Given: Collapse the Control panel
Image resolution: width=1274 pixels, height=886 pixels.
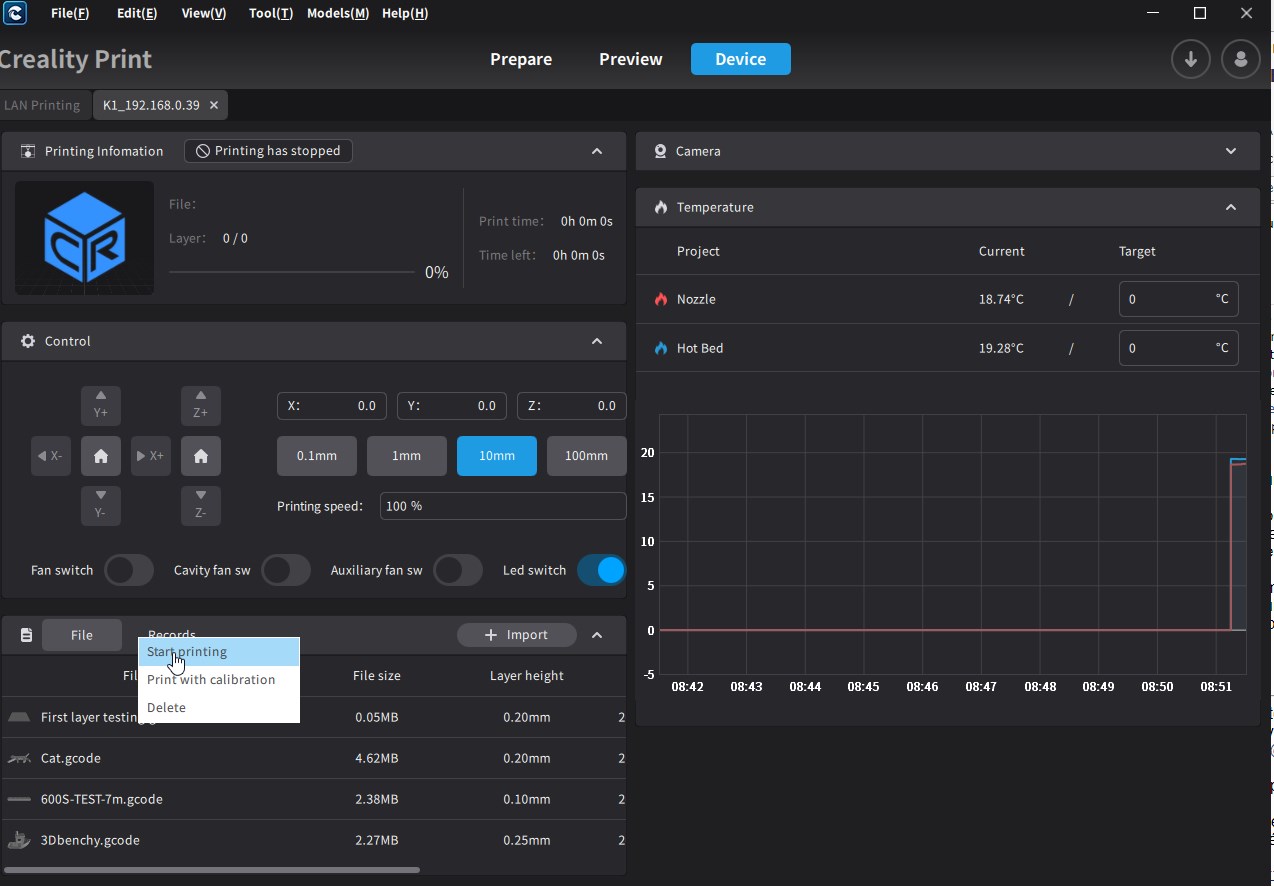Looking at the screenshot, I should click(x=597, y=341).
